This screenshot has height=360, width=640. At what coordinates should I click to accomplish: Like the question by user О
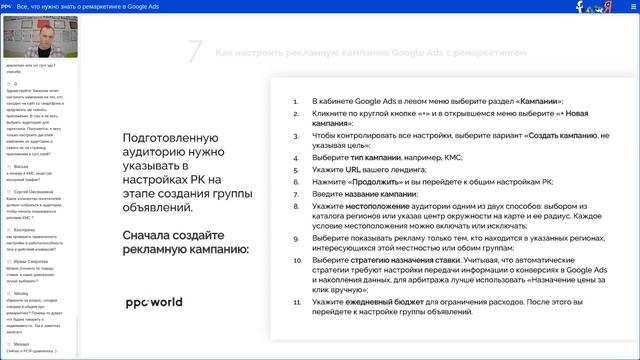(x=9, y=84)
